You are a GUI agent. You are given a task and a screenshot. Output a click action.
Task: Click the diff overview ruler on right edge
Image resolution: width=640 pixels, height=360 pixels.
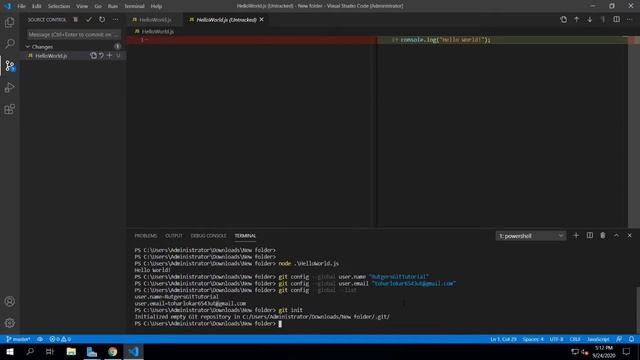pyautogui.click(x=634, y=131)
